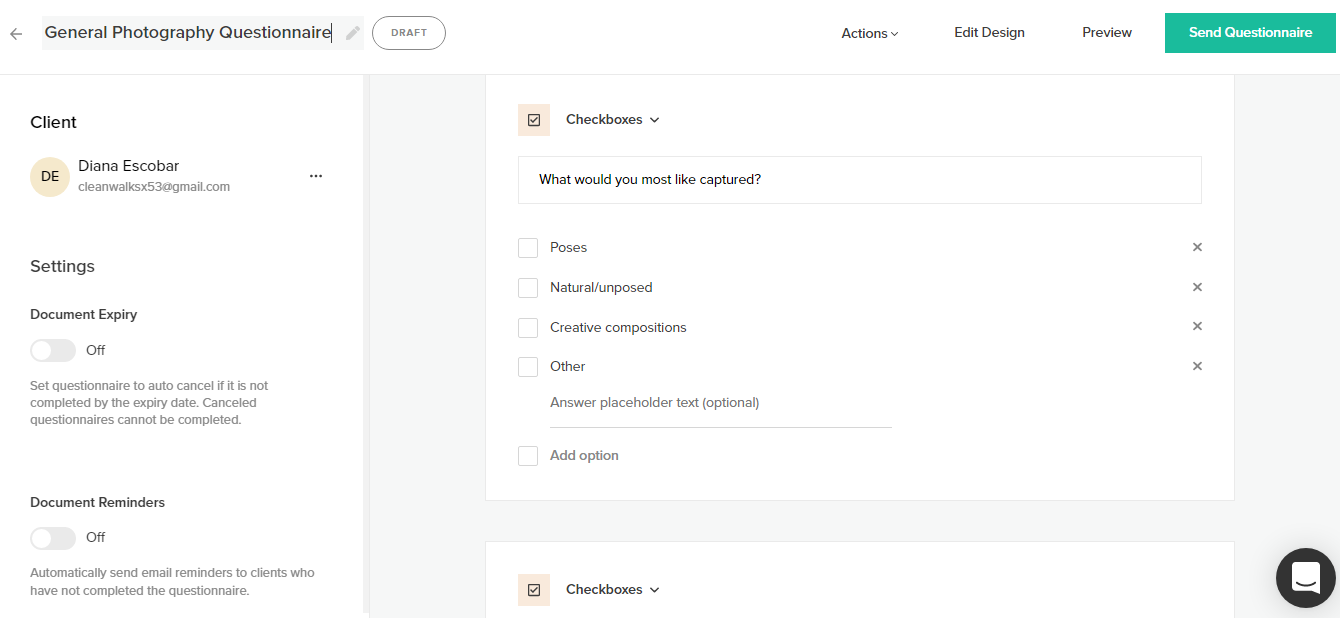Open Edit Design
This screenshot has width=1340, height=618.
(989, 33)
